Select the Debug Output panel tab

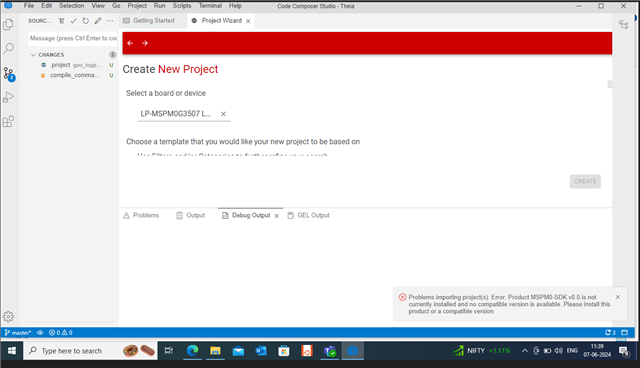pos(250,215)
